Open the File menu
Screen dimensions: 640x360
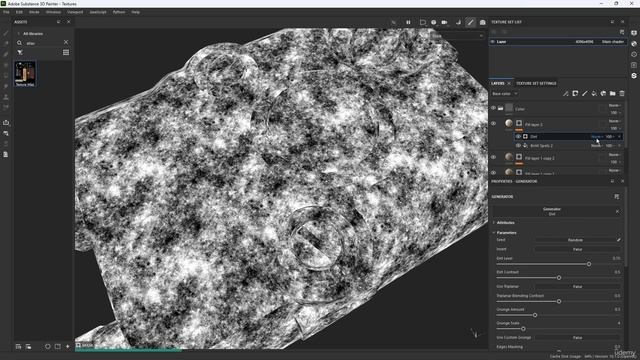(6, 12)
